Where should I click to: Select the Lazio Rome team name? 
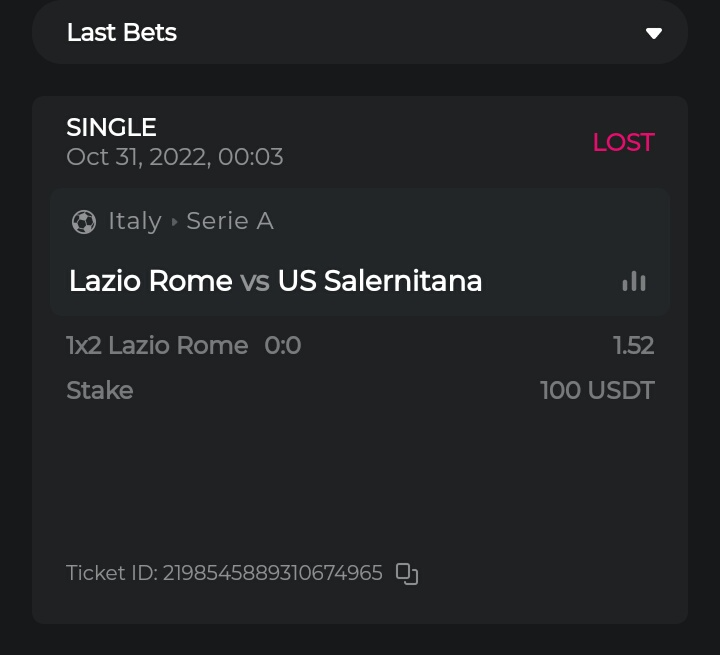pyautogui.click(x=151, y=281)
